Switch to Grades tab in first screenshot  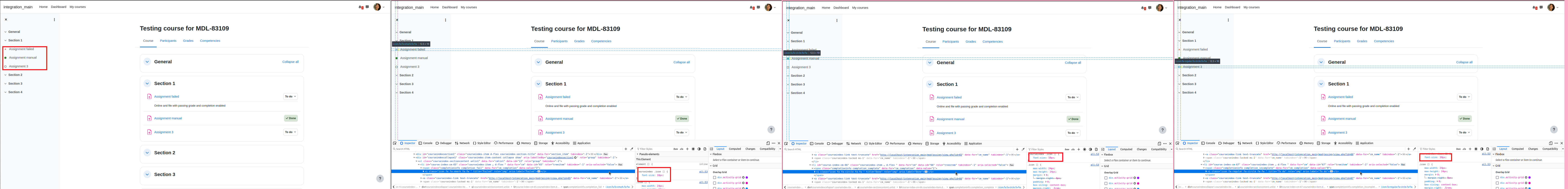[x=188, y=41]
